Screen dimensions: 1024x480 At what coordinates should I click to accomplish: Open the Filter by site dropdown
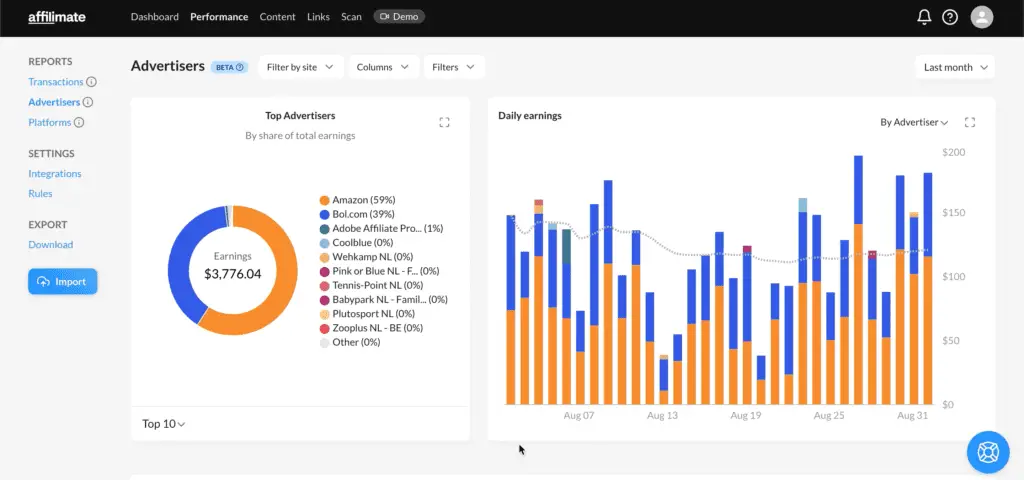[300, 67]
